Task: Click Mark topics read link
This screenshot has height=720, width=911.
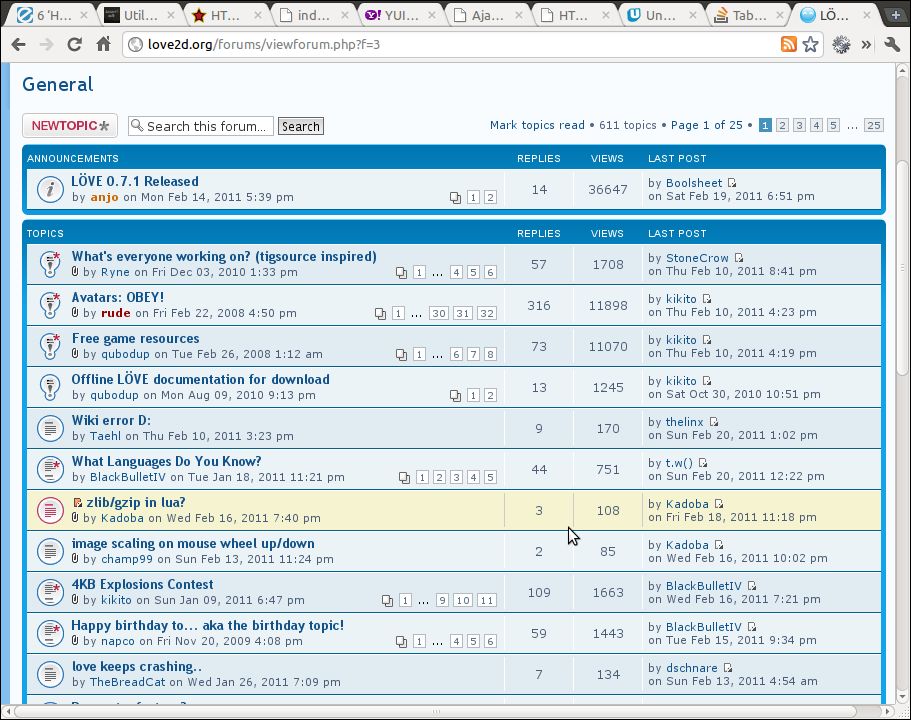Action: click(537, 125)
